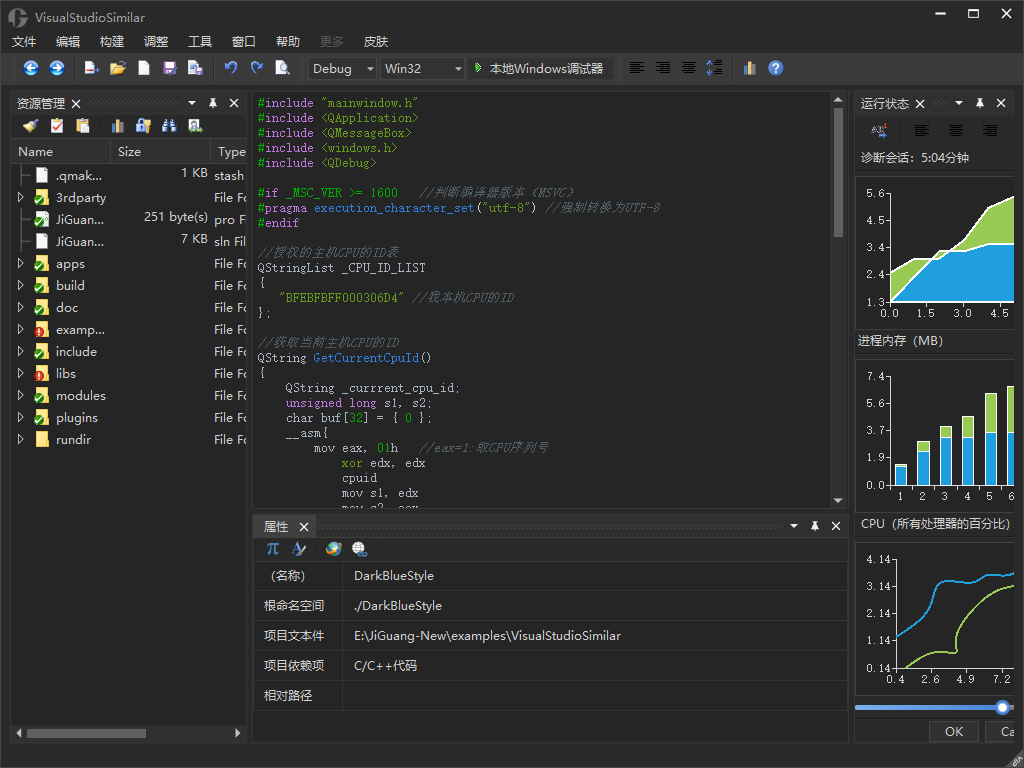Click the add new item toolbar icon
Viewport: 1024px width, 768px height.
pyautogui.click(x=91, y=68)
